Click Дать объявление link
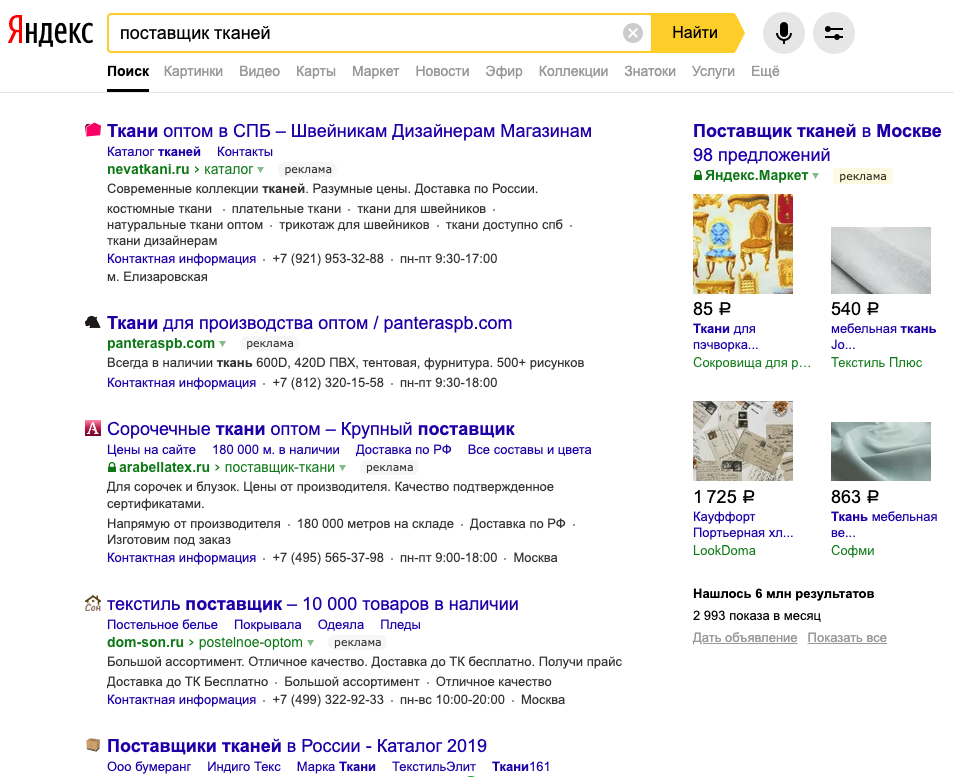 [745, 638]
